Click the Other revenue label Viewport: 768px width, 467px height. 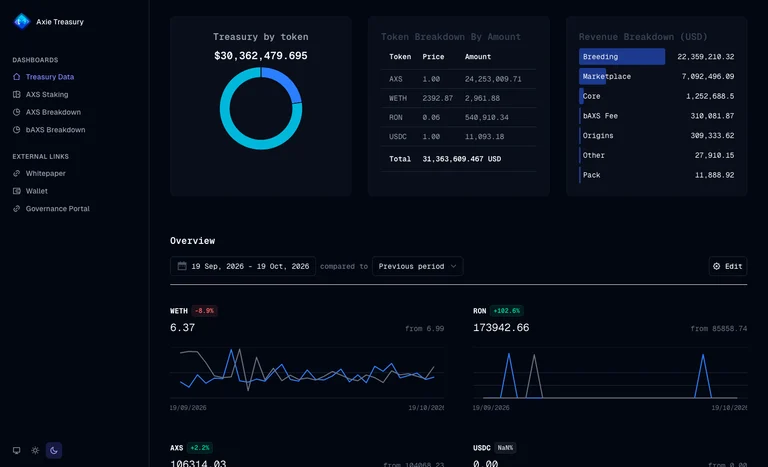click(x=594, y=155)
